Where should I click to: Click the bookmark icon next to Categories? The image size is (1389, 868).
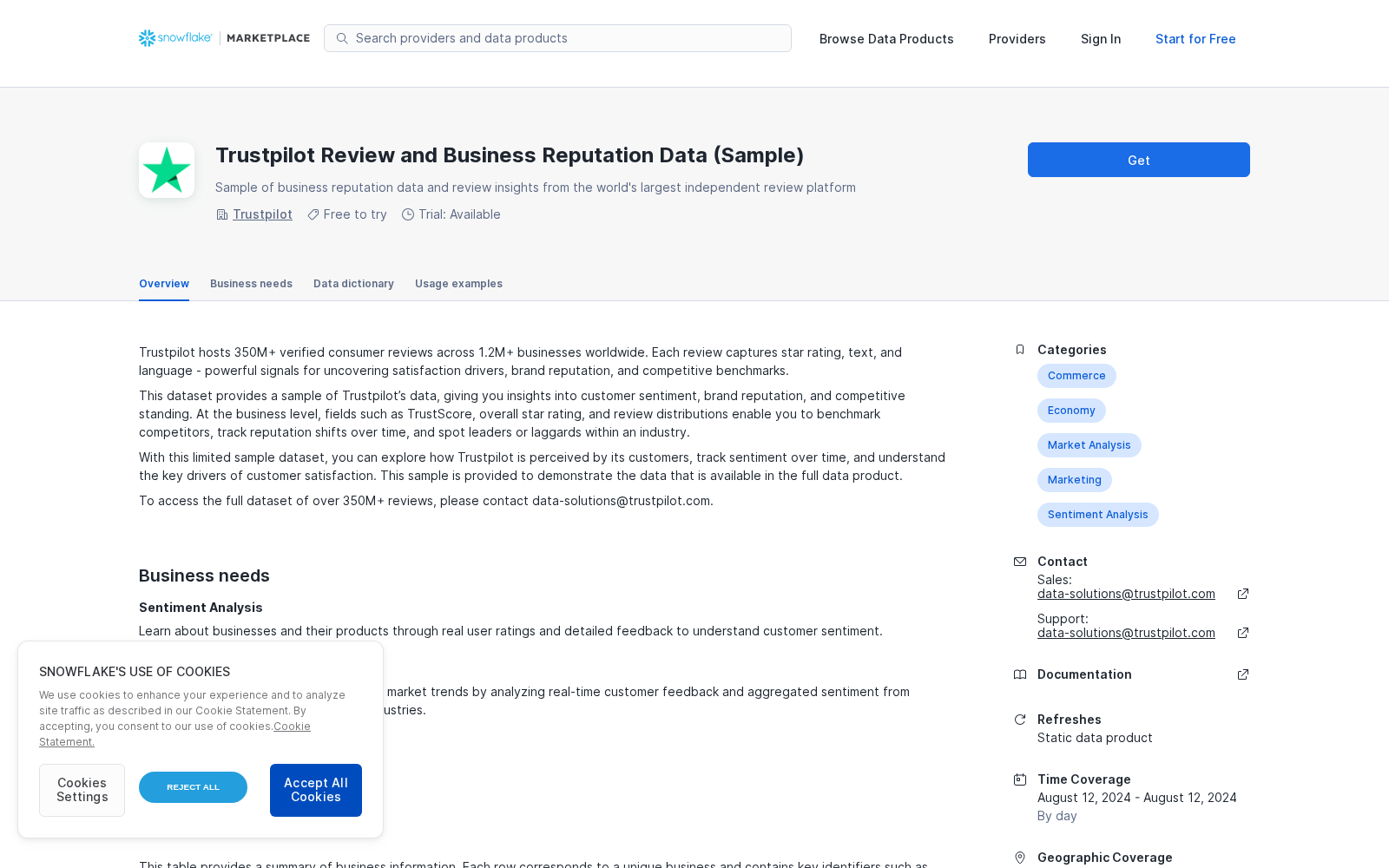tap(1020, 350)
